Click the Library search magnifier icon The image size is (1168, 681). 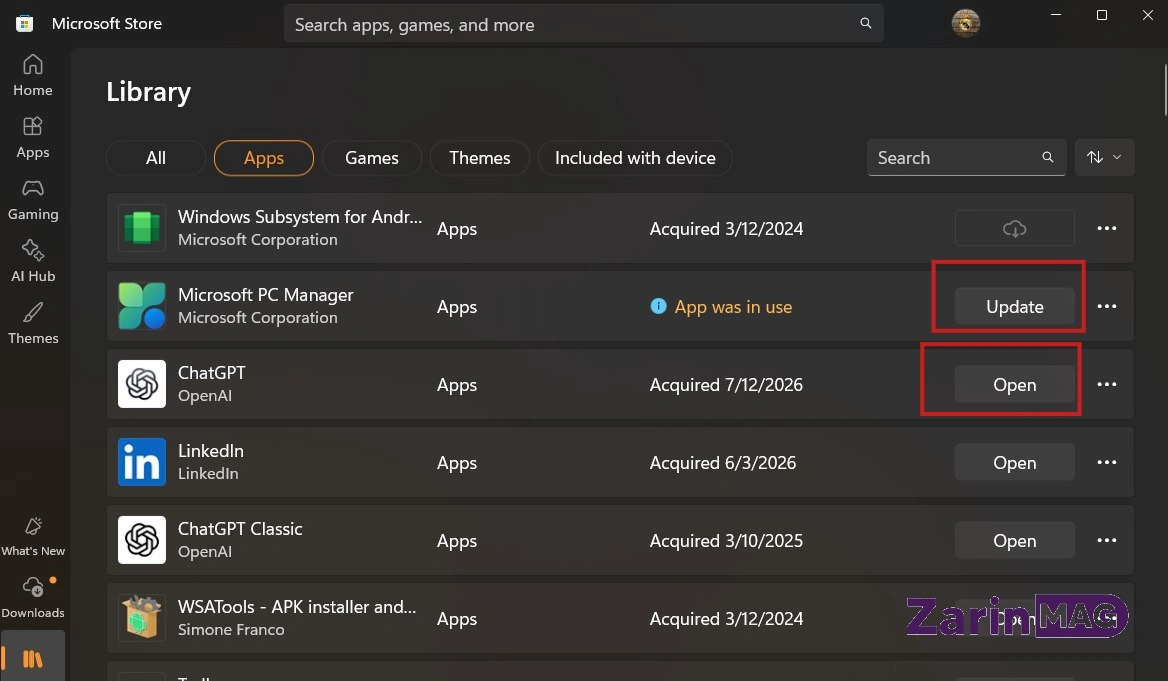tap(1047, 157)
